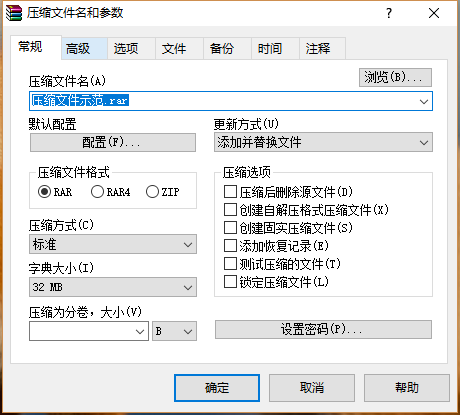Click the question mark help icon
This screenshot has width=460, height=415.
click(x=389, y=14)
